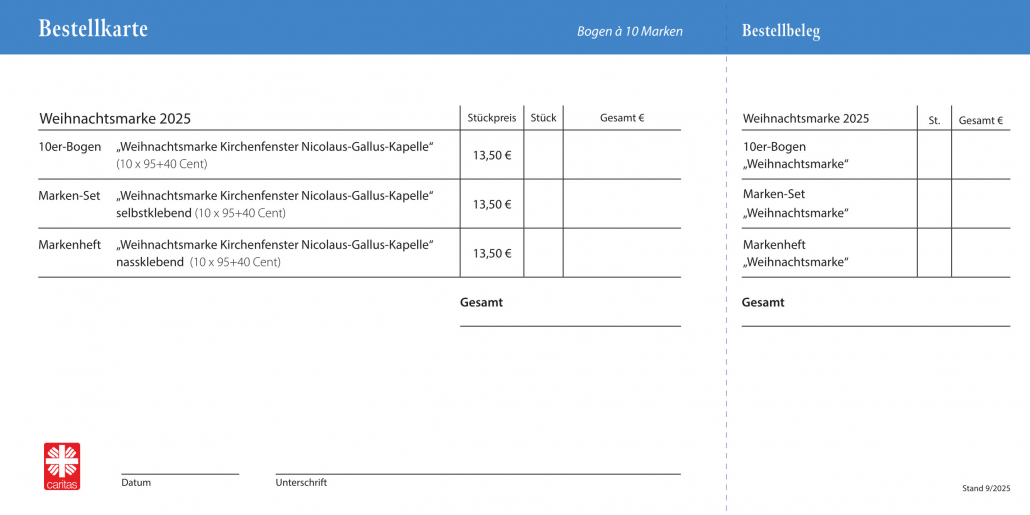Click the 'nassklebend' Markenheft description
Viewport: 1030px width, 515px height.
(150, 262)
